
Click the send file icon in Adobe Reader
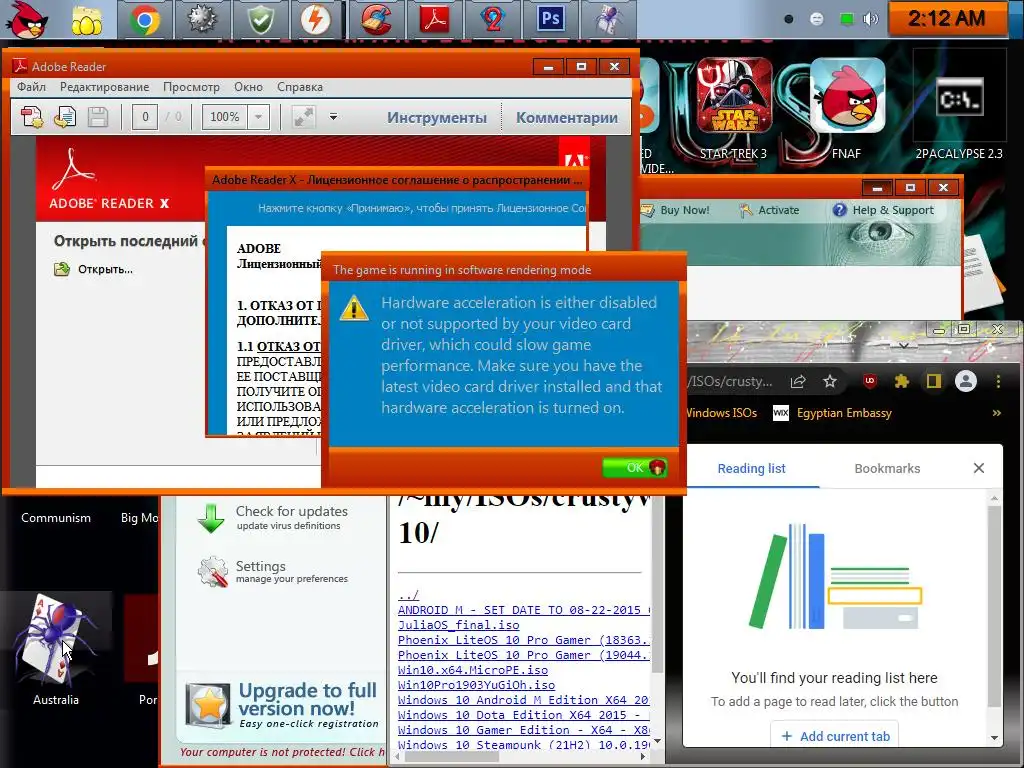65,117
